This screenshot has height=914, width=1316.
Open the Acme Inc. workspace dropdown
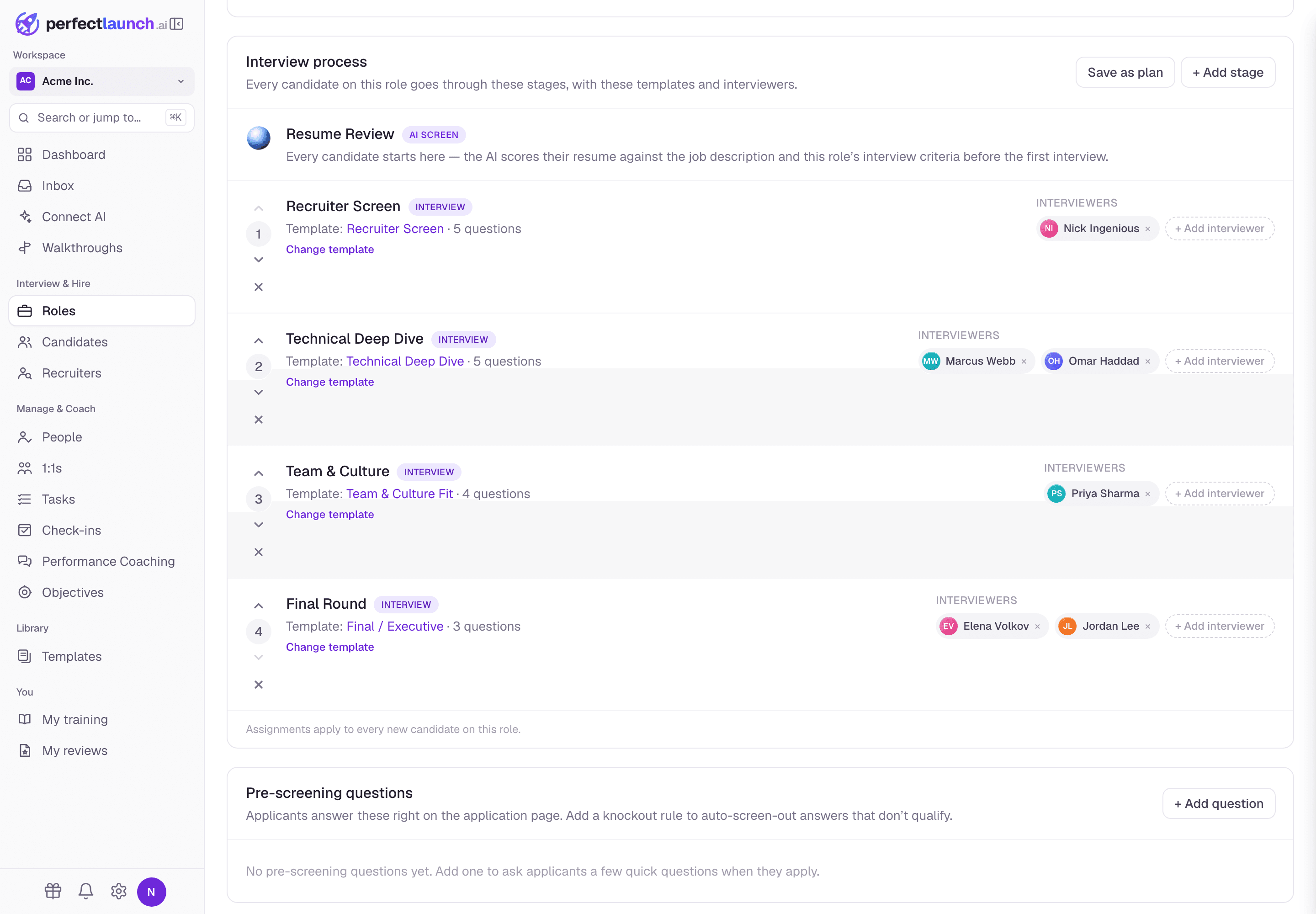tap(102, 81)
